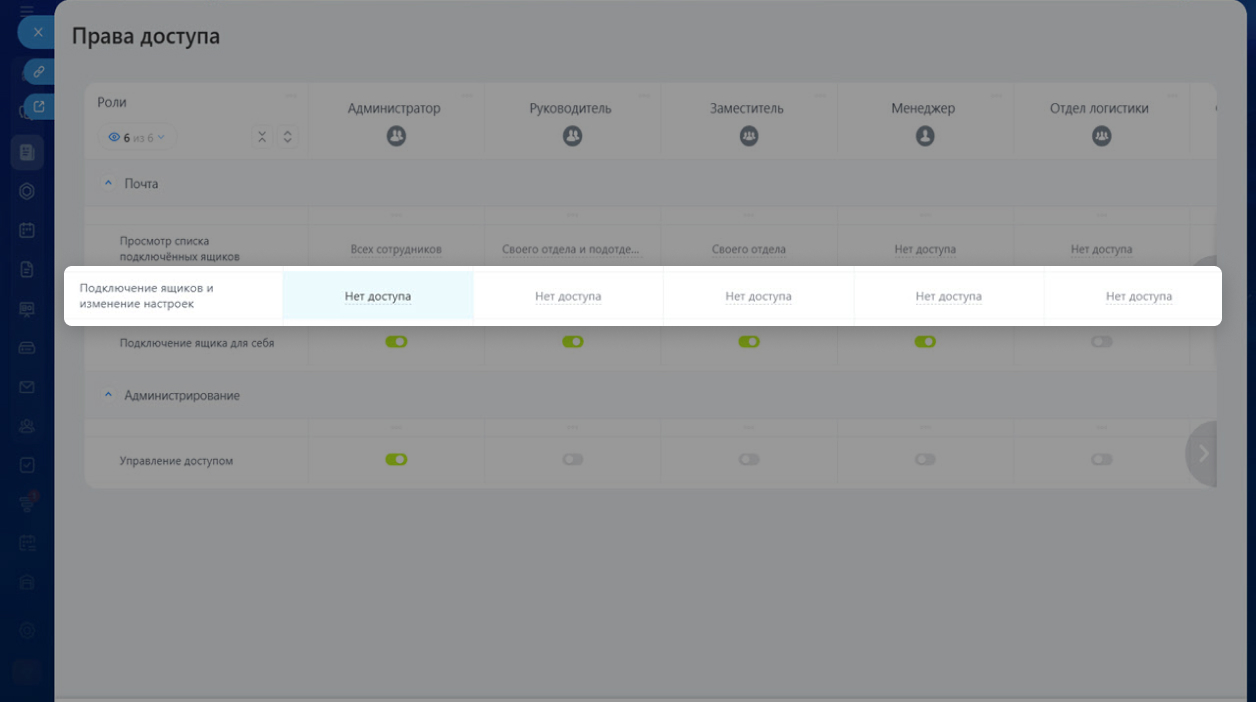Click the 'Подключение ящиков и изменение настроек' label

[146, 295]
